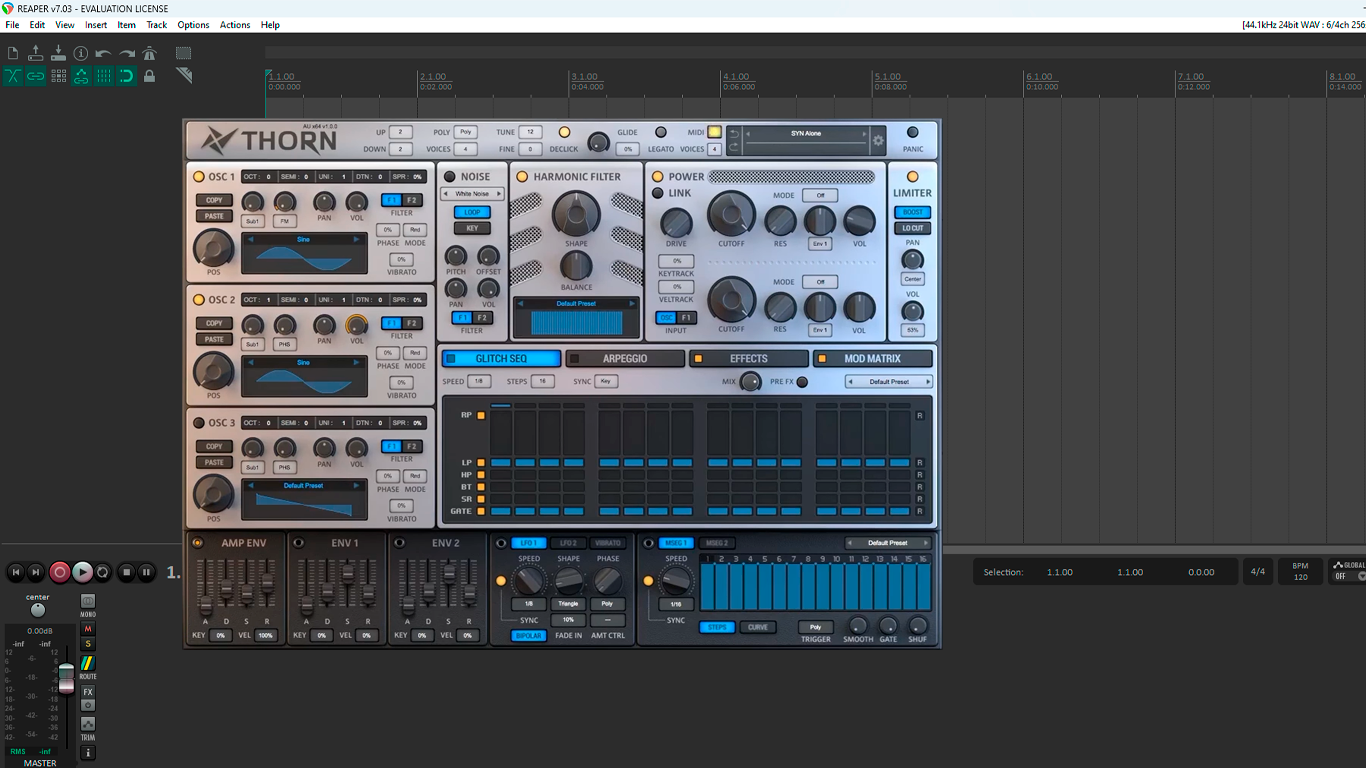Click the New Project toolbar icon
1366x768 pixels.
click(13, 53)
